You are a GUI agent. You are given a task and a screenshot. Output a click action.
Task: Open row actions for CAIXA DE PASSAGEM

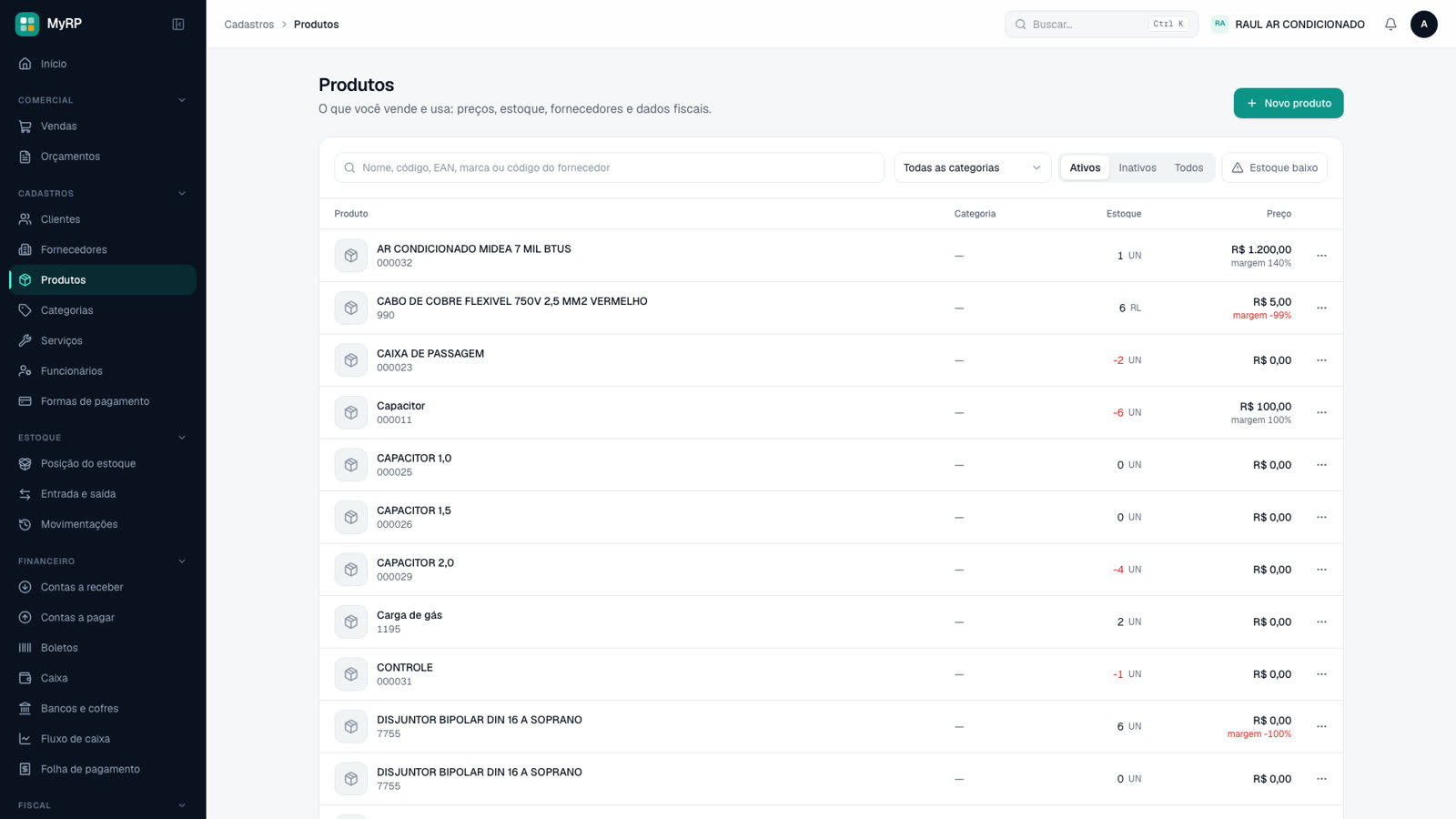tap(1321, 360)
